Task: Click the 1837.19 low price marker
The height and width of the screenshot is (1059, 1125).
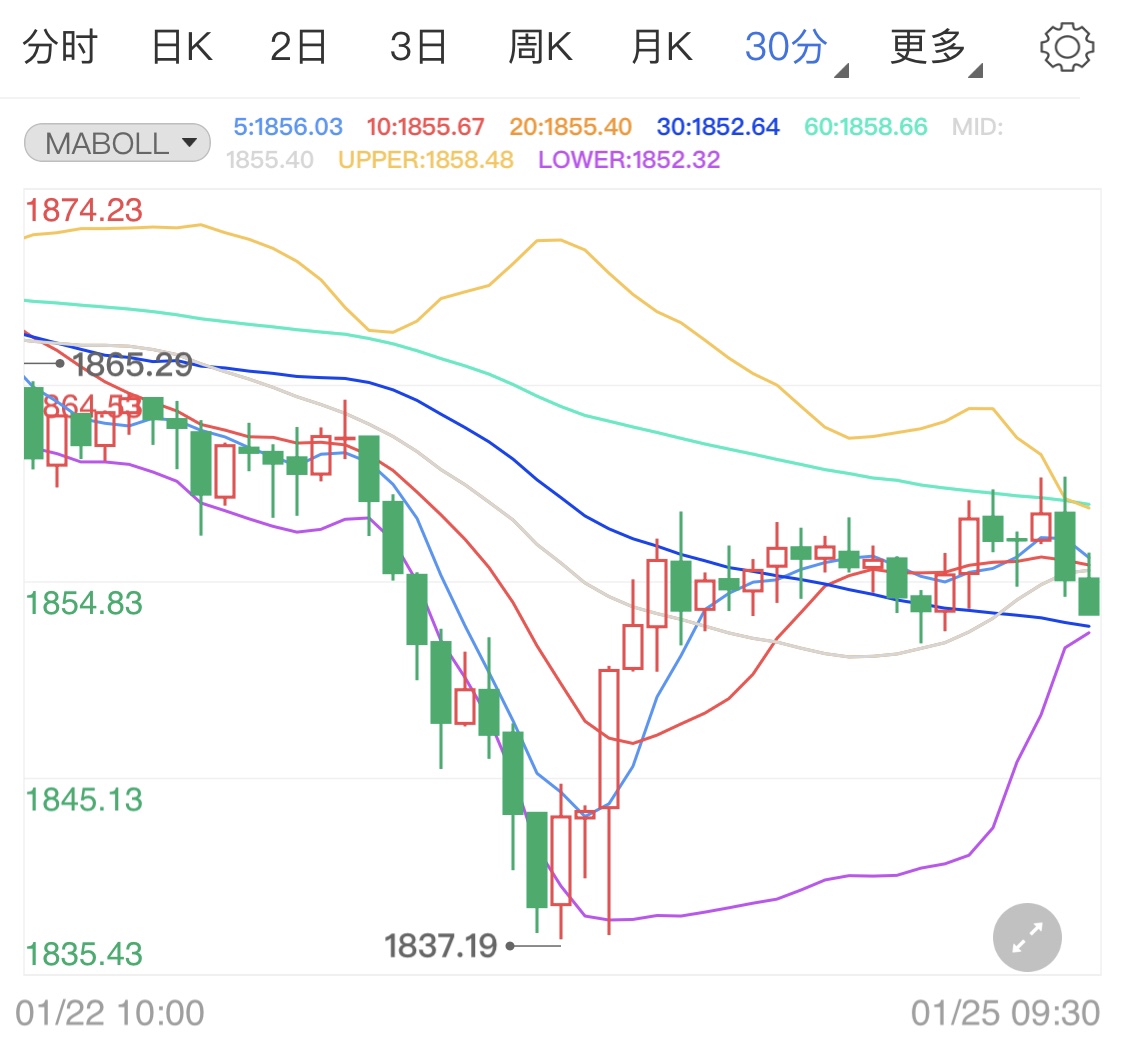Action: [x=441, y=946]
